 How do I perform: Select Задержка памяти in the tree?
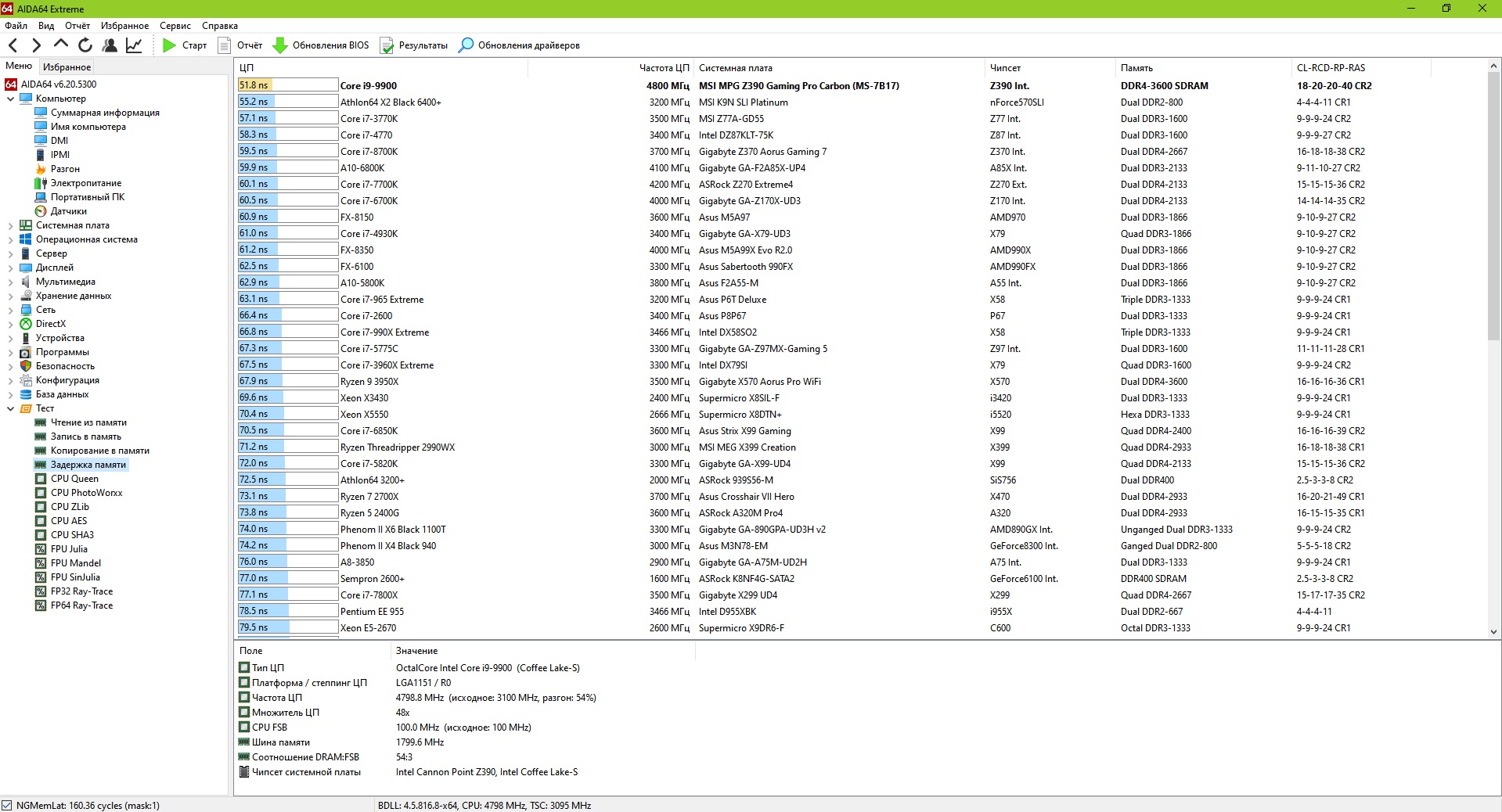tap(88, 465)
